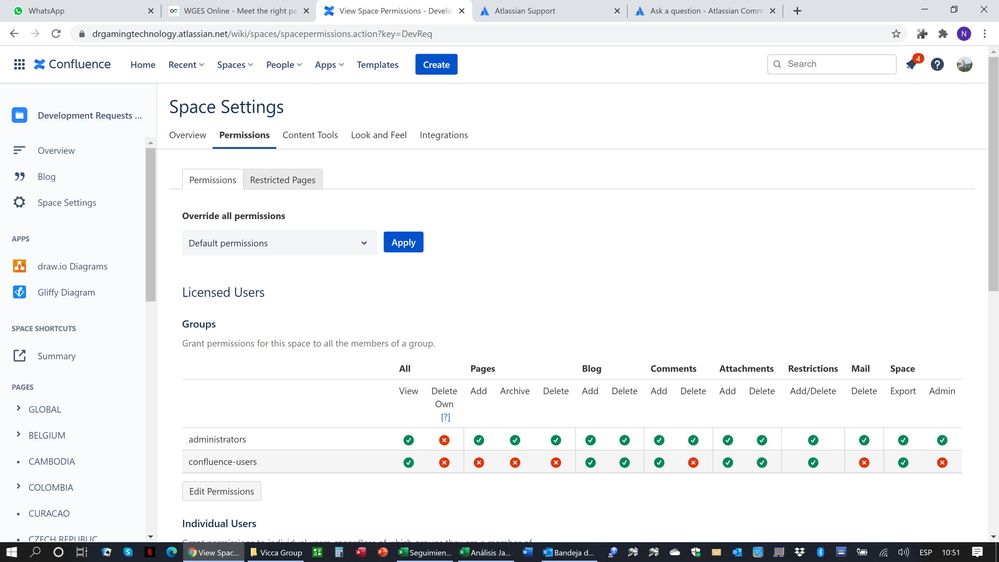Open draw.io Diagrams app icon in sidebar
Image resolution: width=999 pixels, height=562 pixels.
point(19,266)
